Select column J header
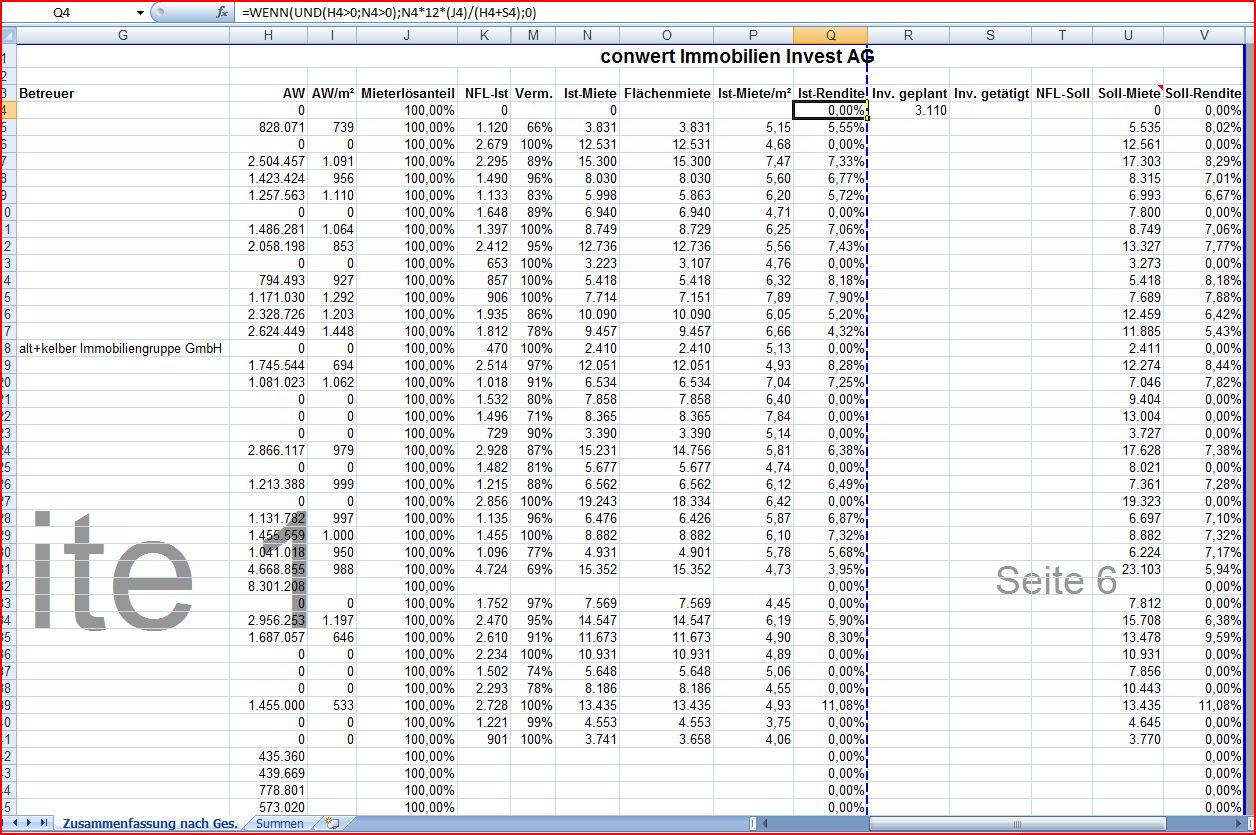 [x=407, y=35]
